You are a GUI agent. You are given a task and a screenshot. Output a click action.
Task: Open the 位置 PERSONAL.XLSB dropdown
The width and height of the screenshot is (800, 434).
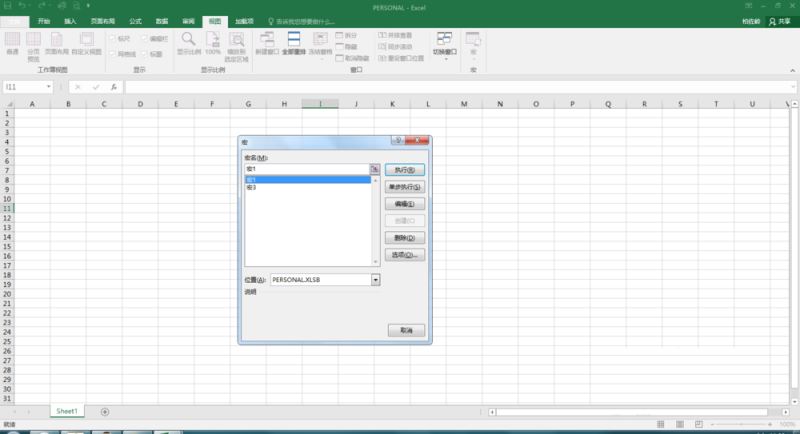pyautogui.click(x=376, y=279)
